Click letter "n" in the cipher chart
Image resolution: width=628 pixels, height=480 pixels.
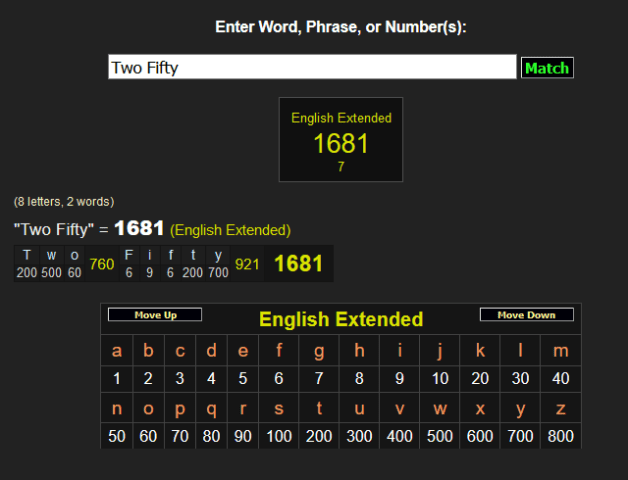tap(117, 408)
